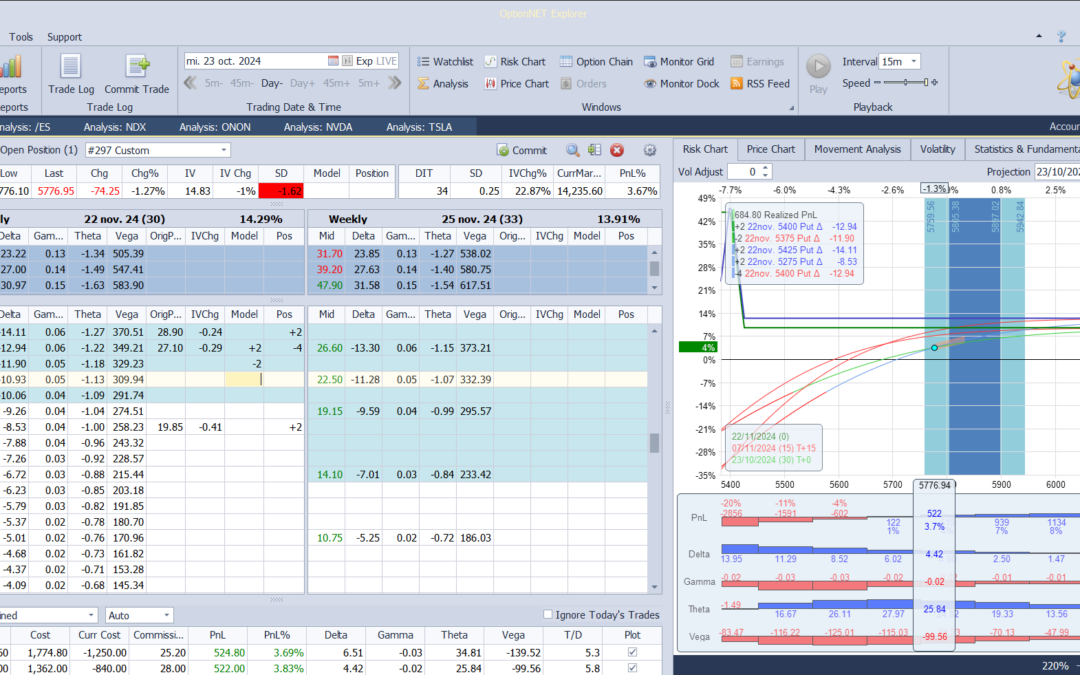
Task: Click the magnifier search icon near Commit
Action: (572, 150)
